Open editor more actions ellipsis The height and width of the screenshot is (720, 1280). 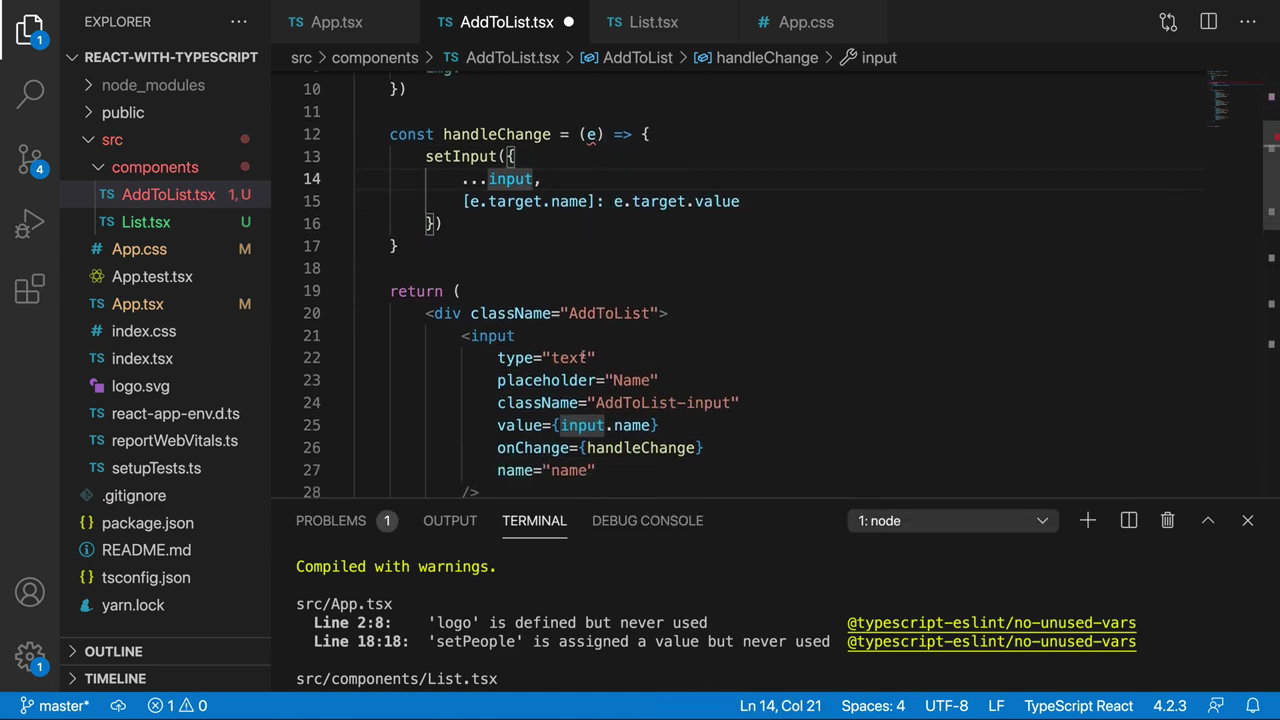[x=1248, y=22]
